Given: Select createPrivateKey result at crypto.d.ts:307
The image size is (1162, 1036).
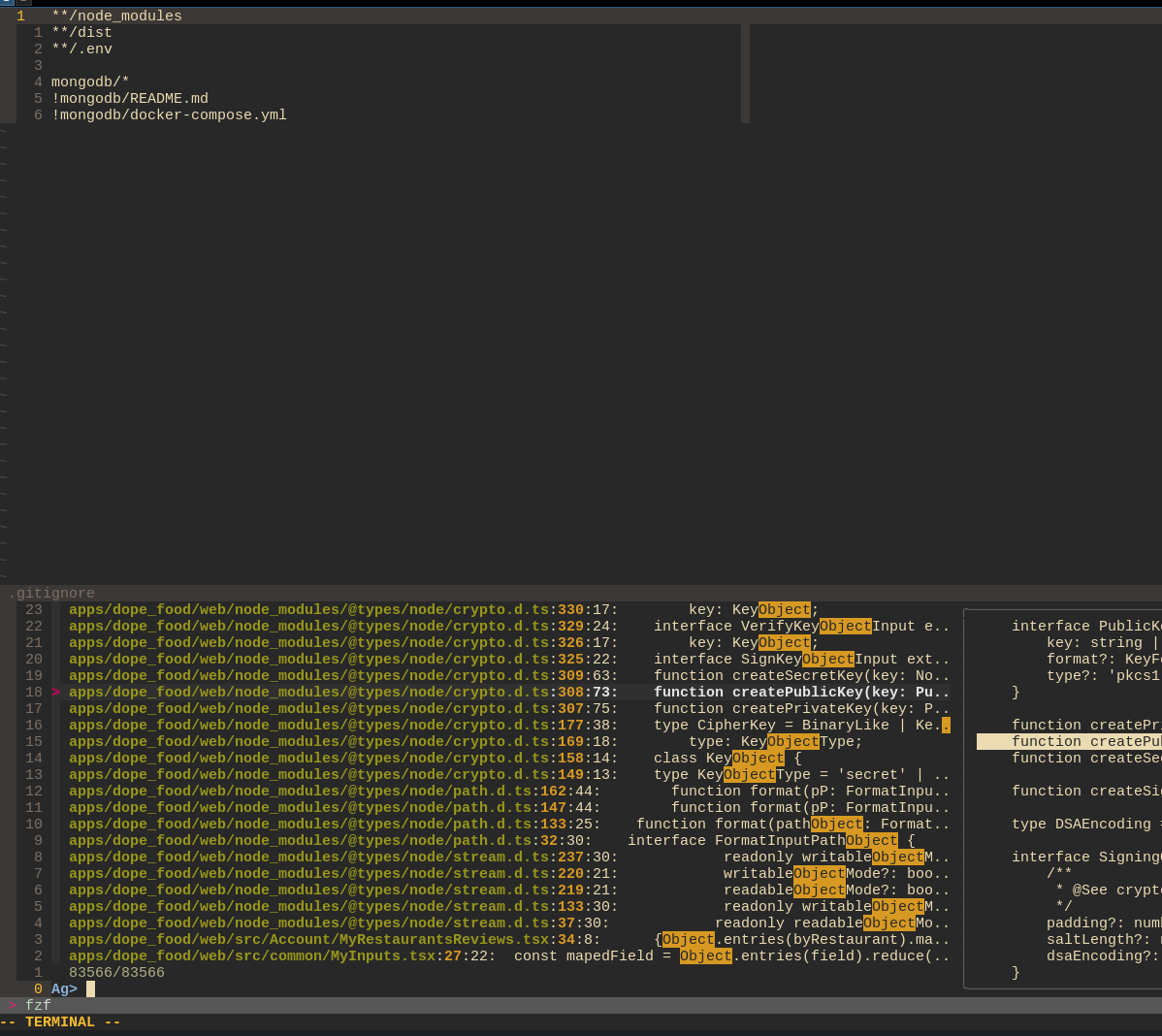Looking at the screenshot, I should [x=509, y=708].
